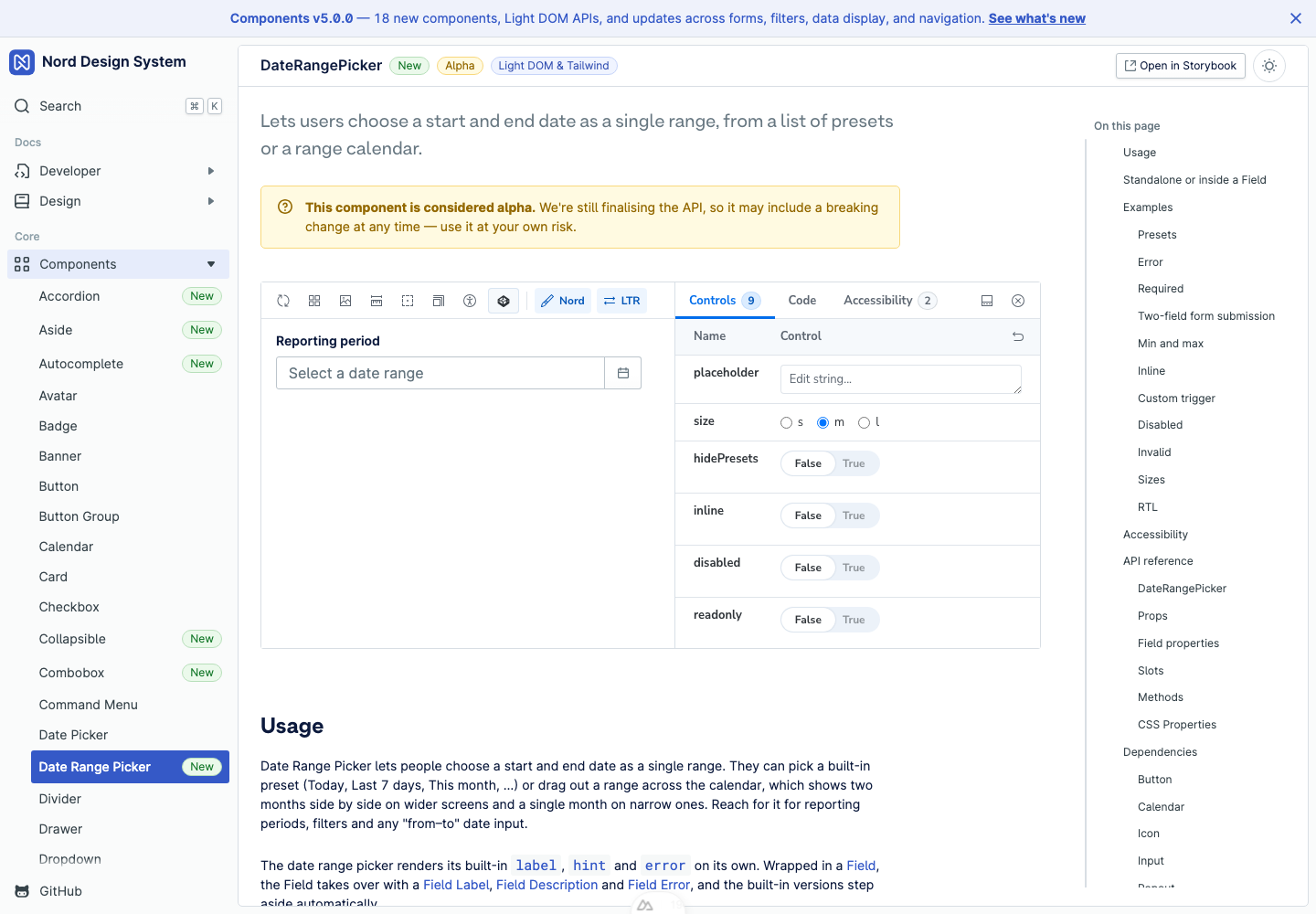Set readonly toggle to False
The image size is (1316, 914).
[x=808, y=620]
